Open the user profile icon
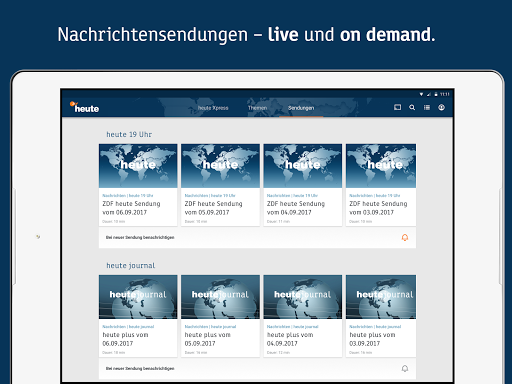This screenshot has height=384, width=512. (x=441, y=107)
